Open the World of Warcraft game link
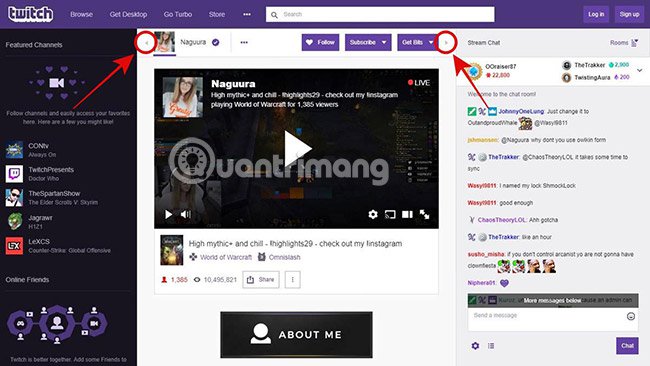 [226, 257]
